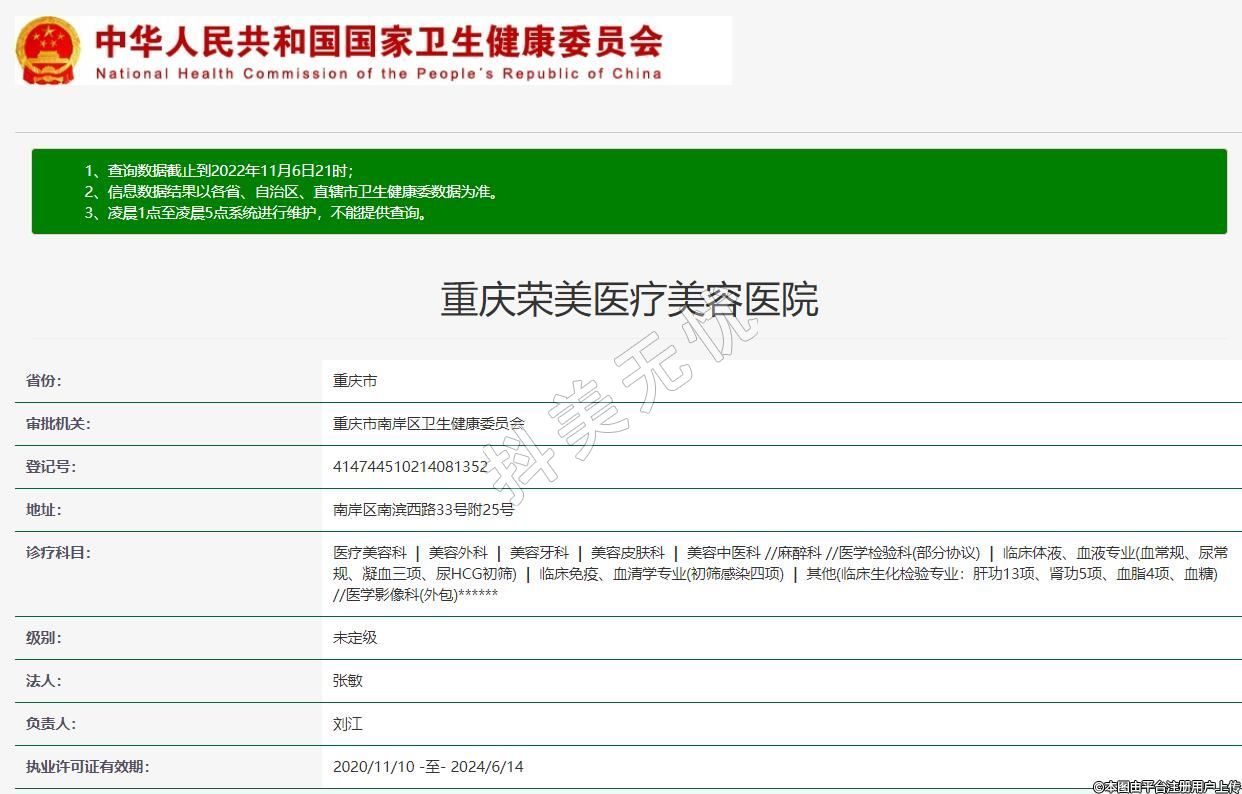This screenshot has height=794, width=1242.
Task: Click the registration number 414744510214081352
Action: 410,467
